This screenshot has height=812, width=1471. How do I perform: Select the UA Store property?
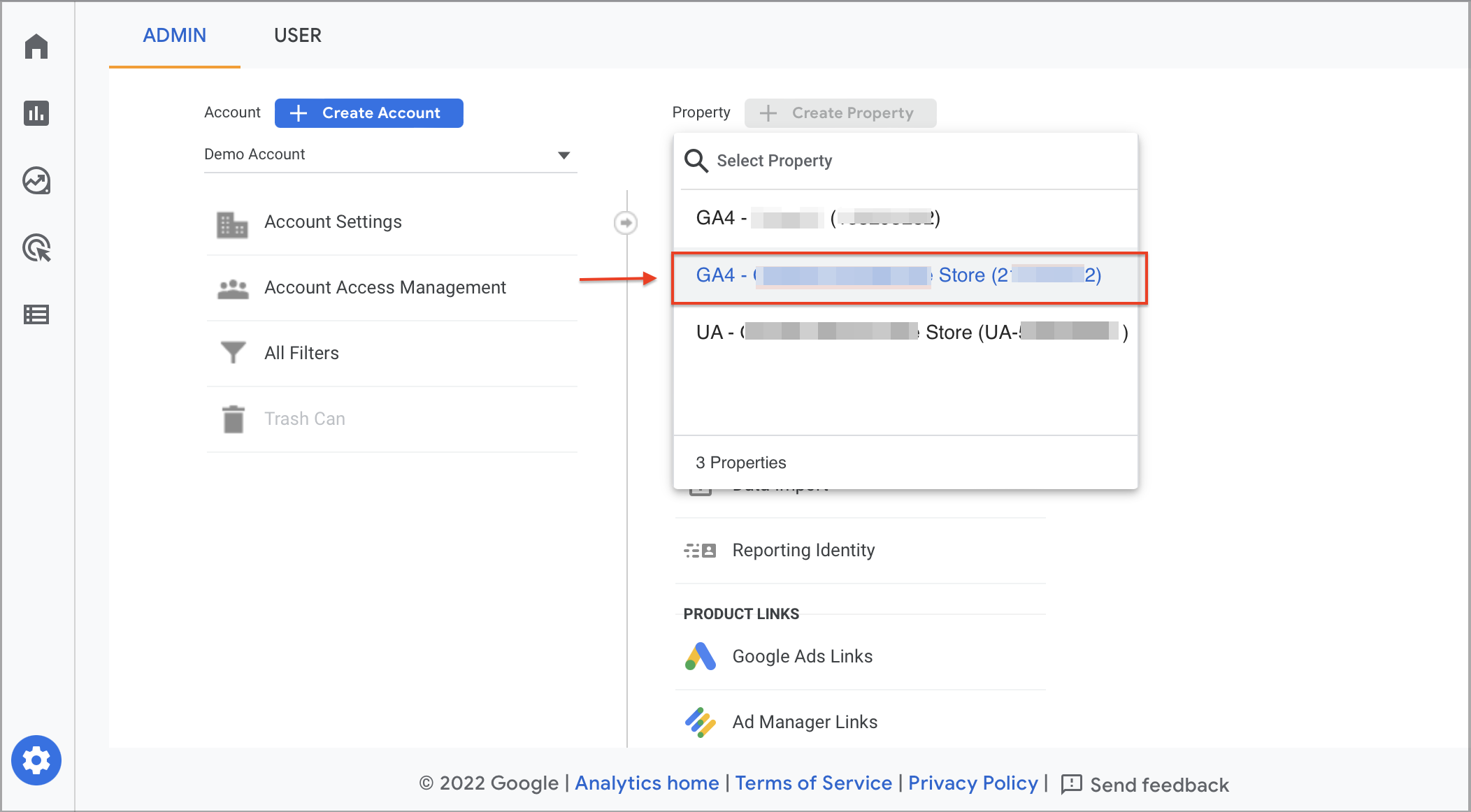coord(905,332)
